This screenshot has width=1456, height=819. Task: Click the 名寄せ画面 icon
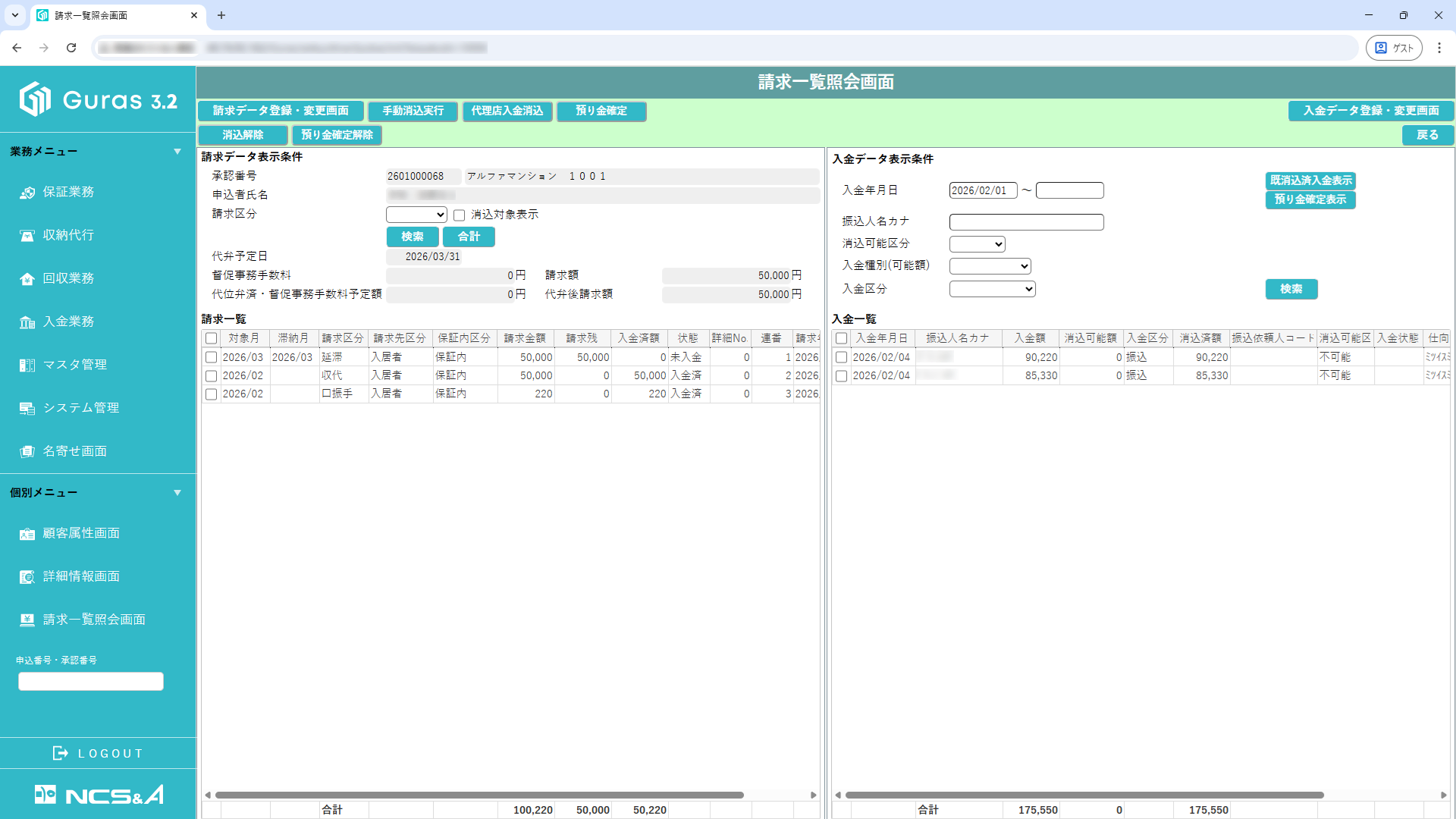click(x=27, y=452)
